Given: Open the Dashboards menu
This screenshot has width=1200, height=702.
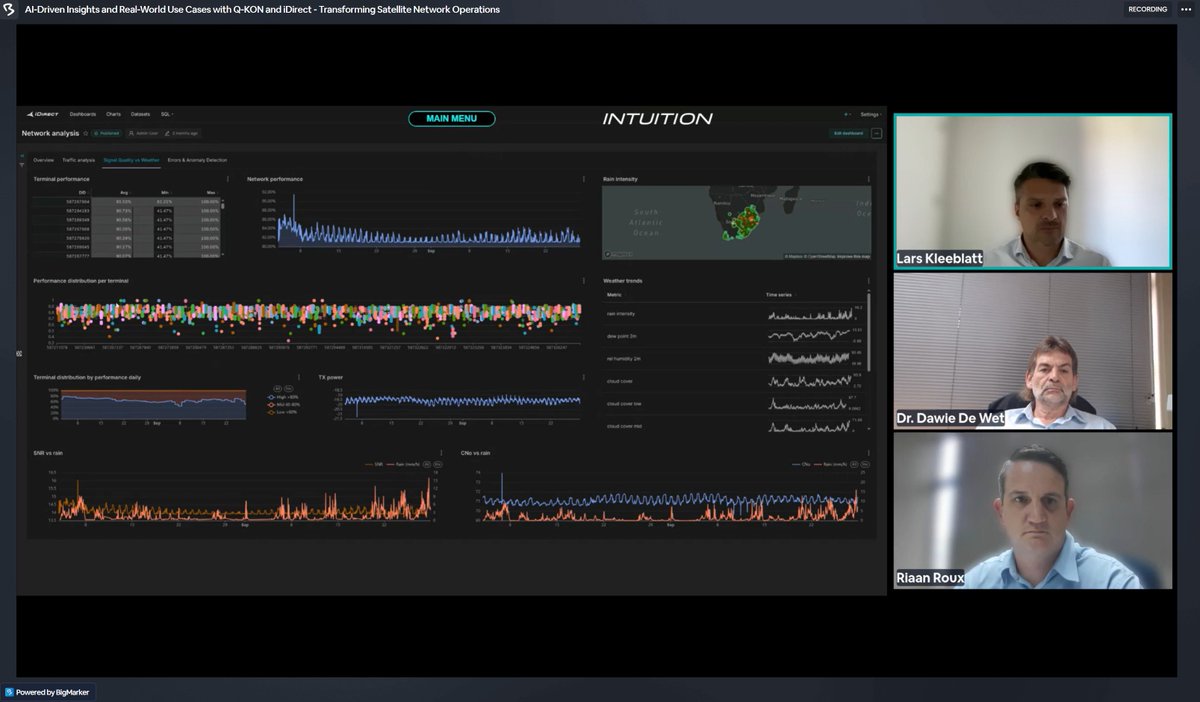Looking at the screenshot, I should point(83,114).
